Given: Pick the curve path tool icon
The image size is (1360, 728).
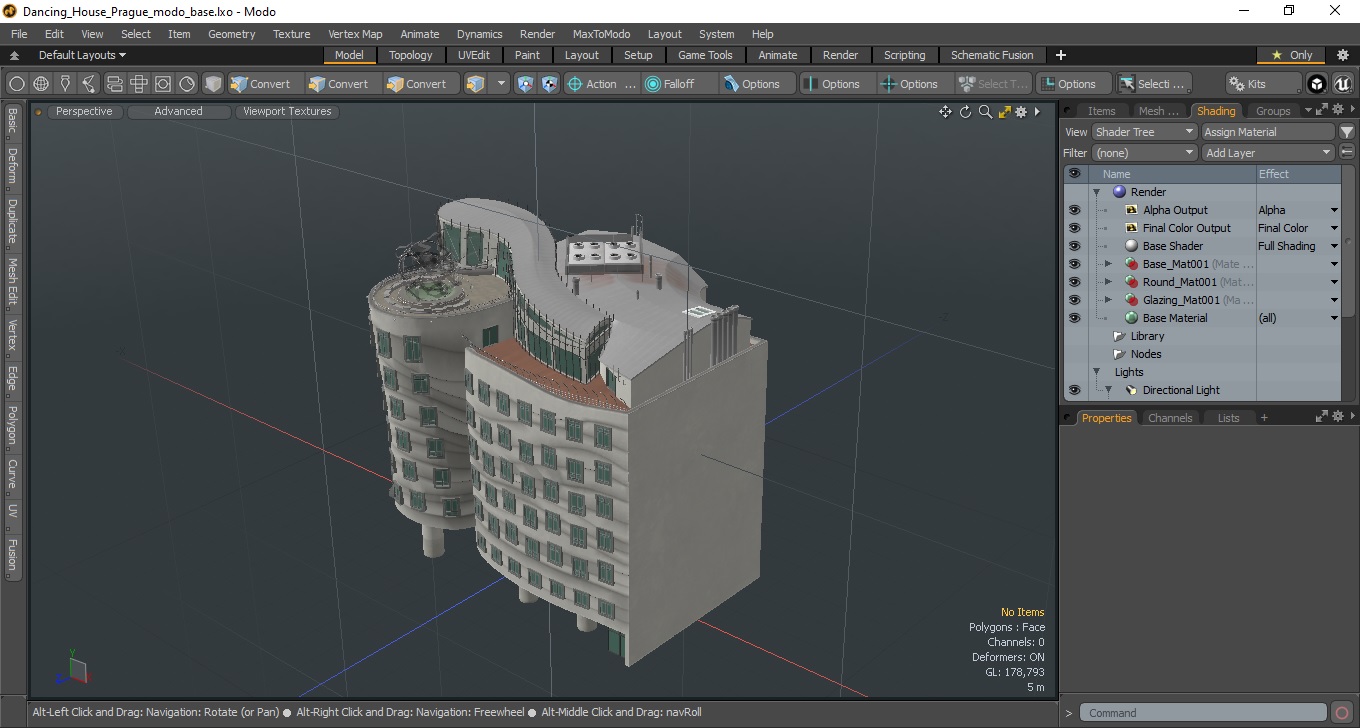Looking at the screenshot, I should [x=90, y=84].
